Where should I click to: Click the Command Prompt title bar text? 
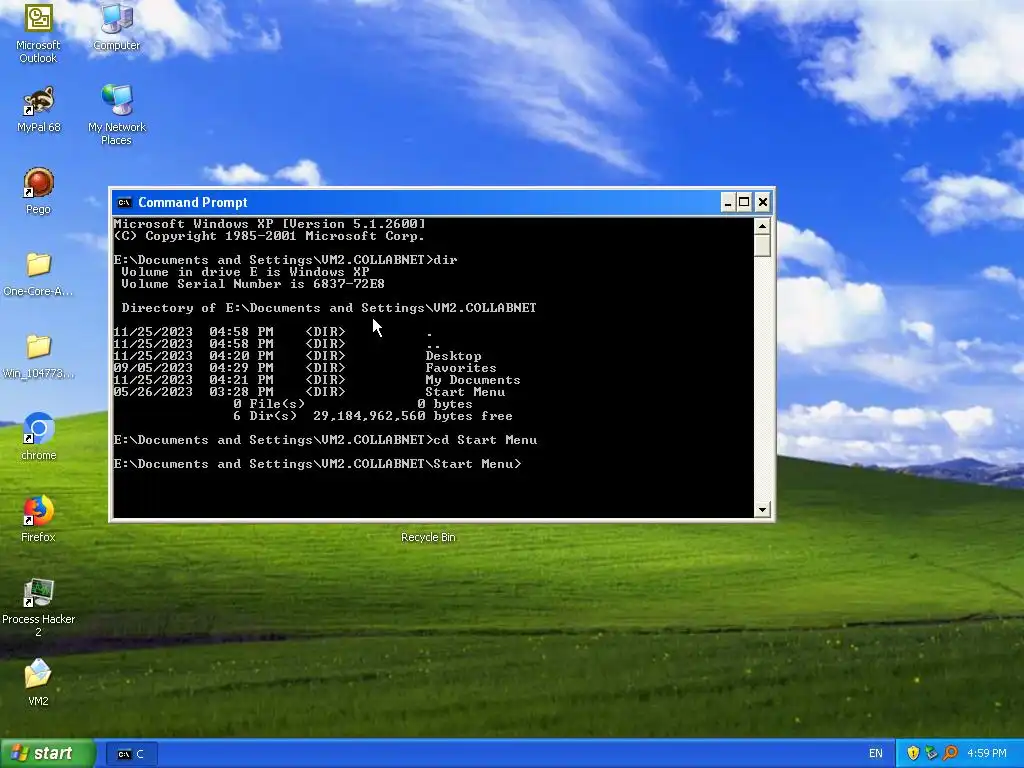click(193, 202)
